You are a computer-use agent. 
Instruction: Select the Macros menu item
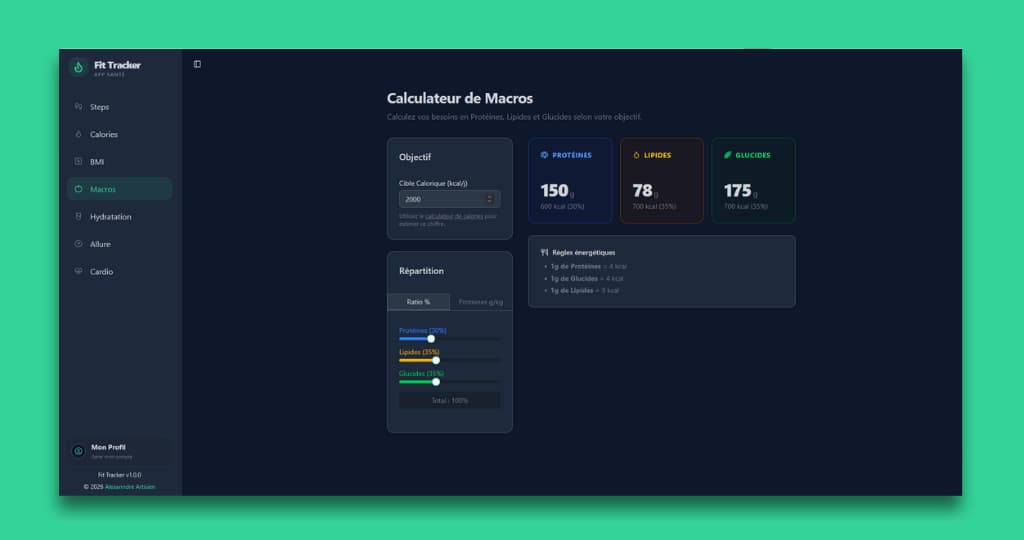pos(120,189)
